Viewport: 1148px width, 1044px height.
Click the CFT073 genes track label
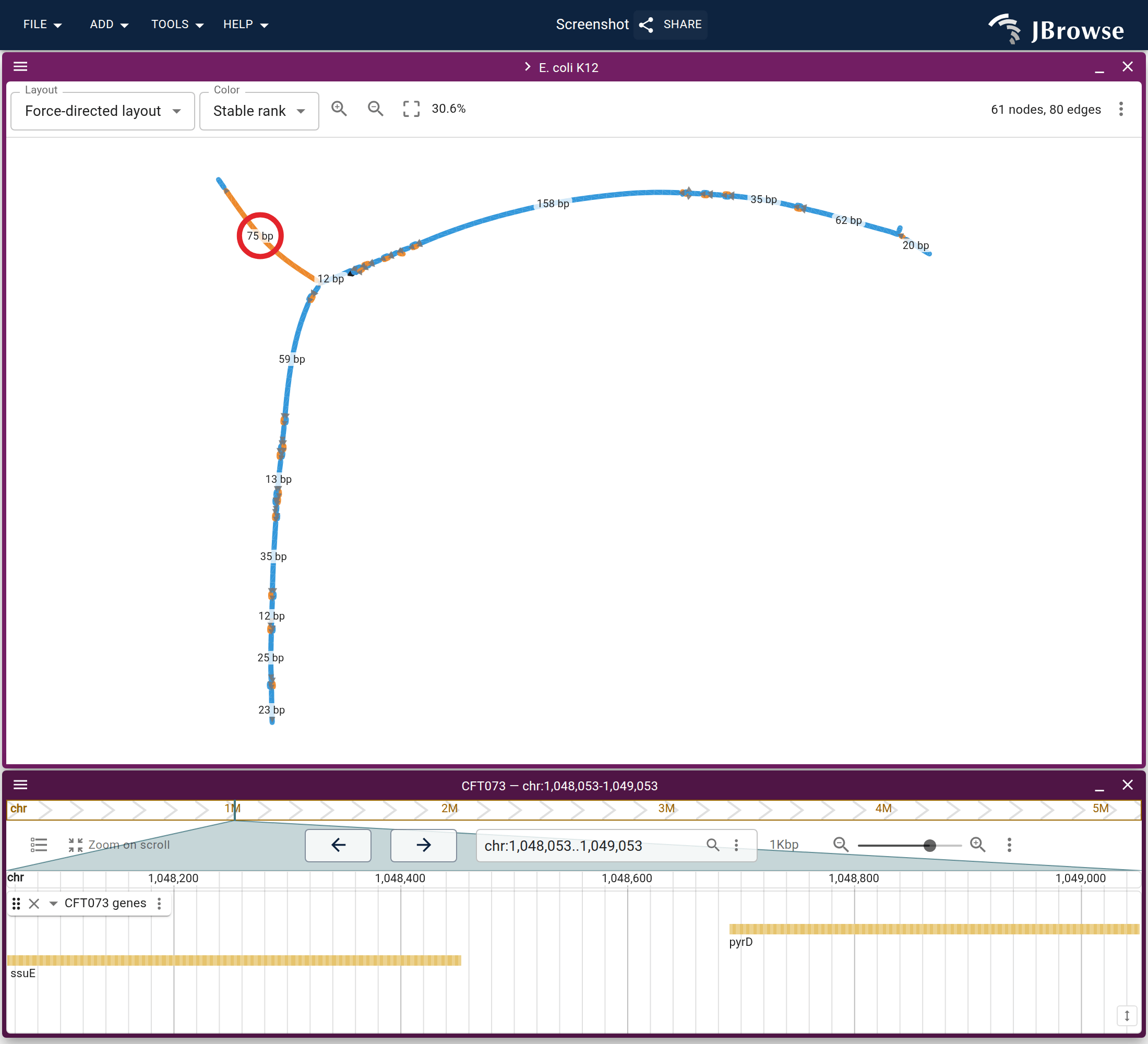(105, 903)
